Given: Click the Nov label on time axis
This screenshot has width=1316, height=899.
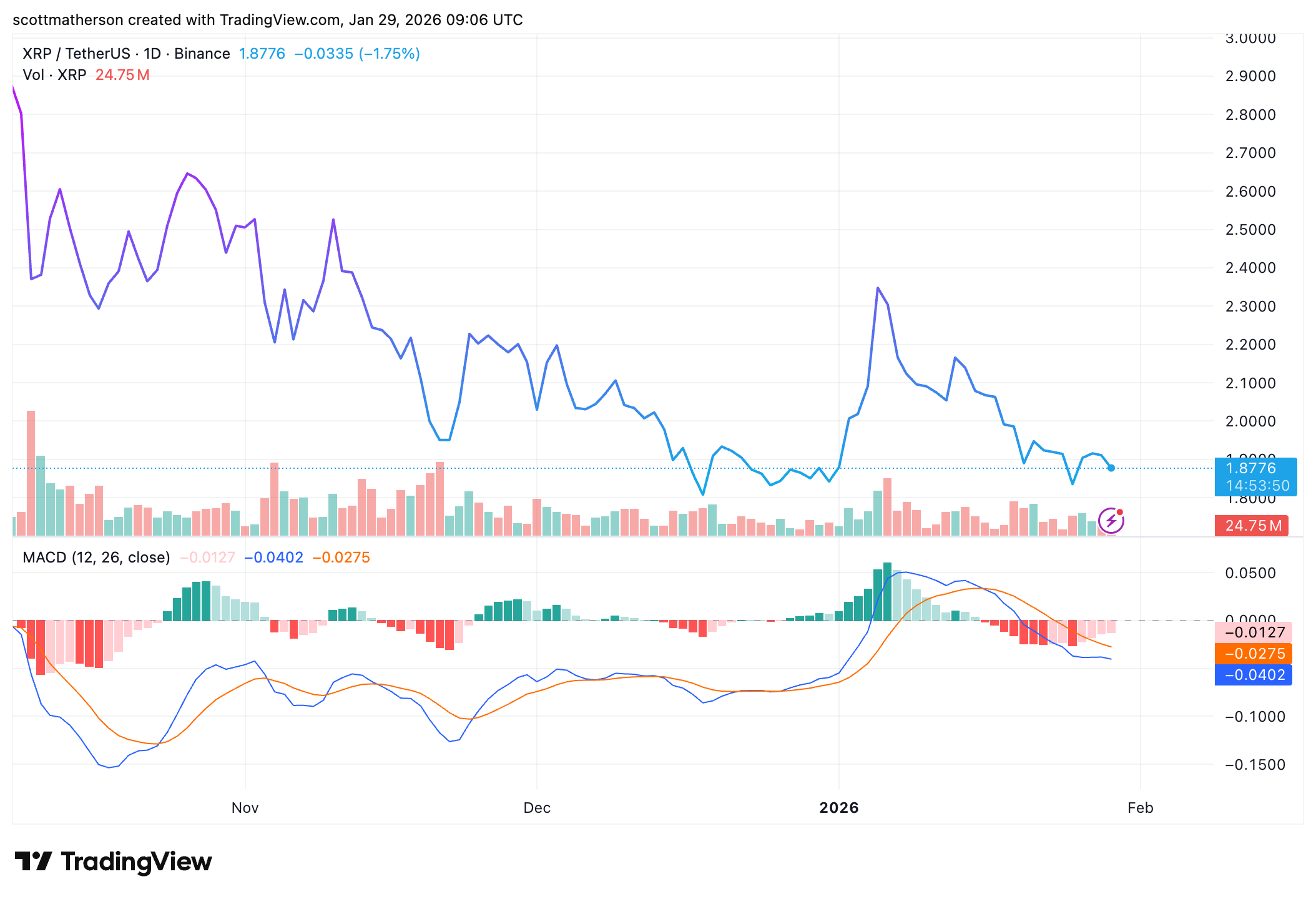Looking at the screenshot, I should coord(245,808).
